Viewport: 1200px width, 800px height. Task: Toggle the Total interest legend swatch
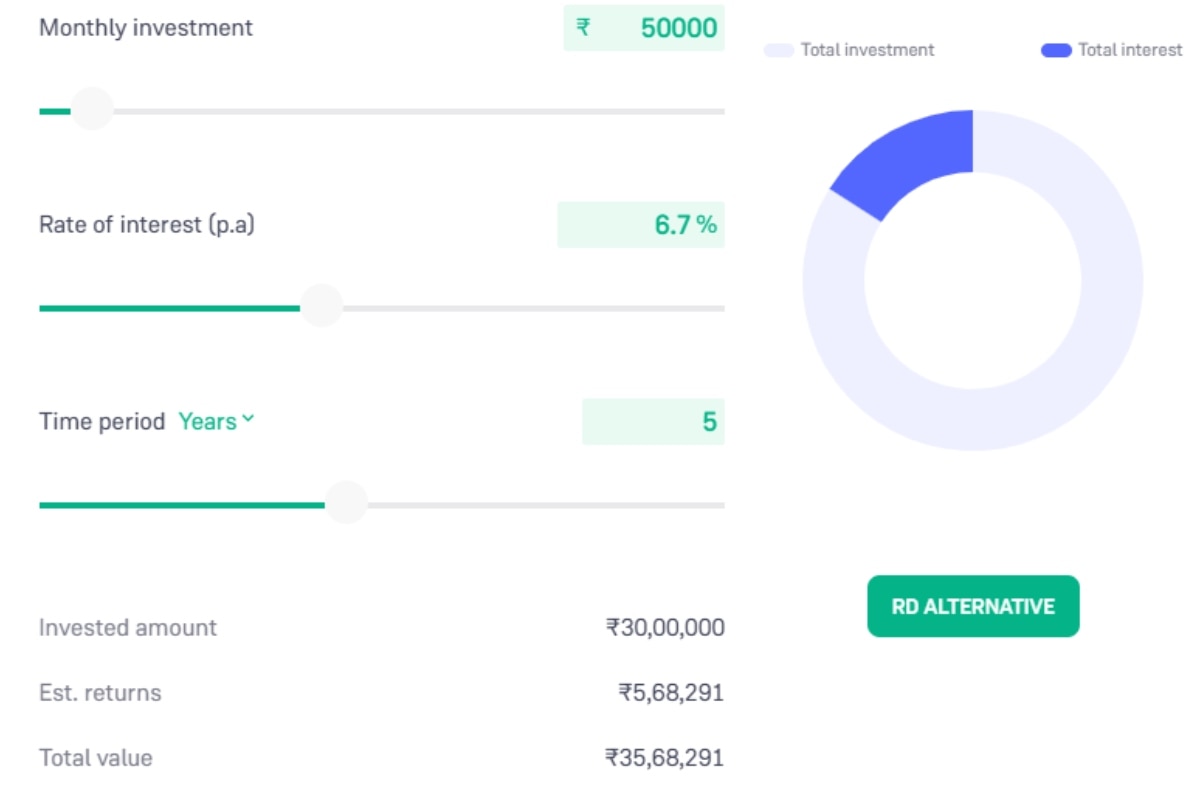[1056, 50]
